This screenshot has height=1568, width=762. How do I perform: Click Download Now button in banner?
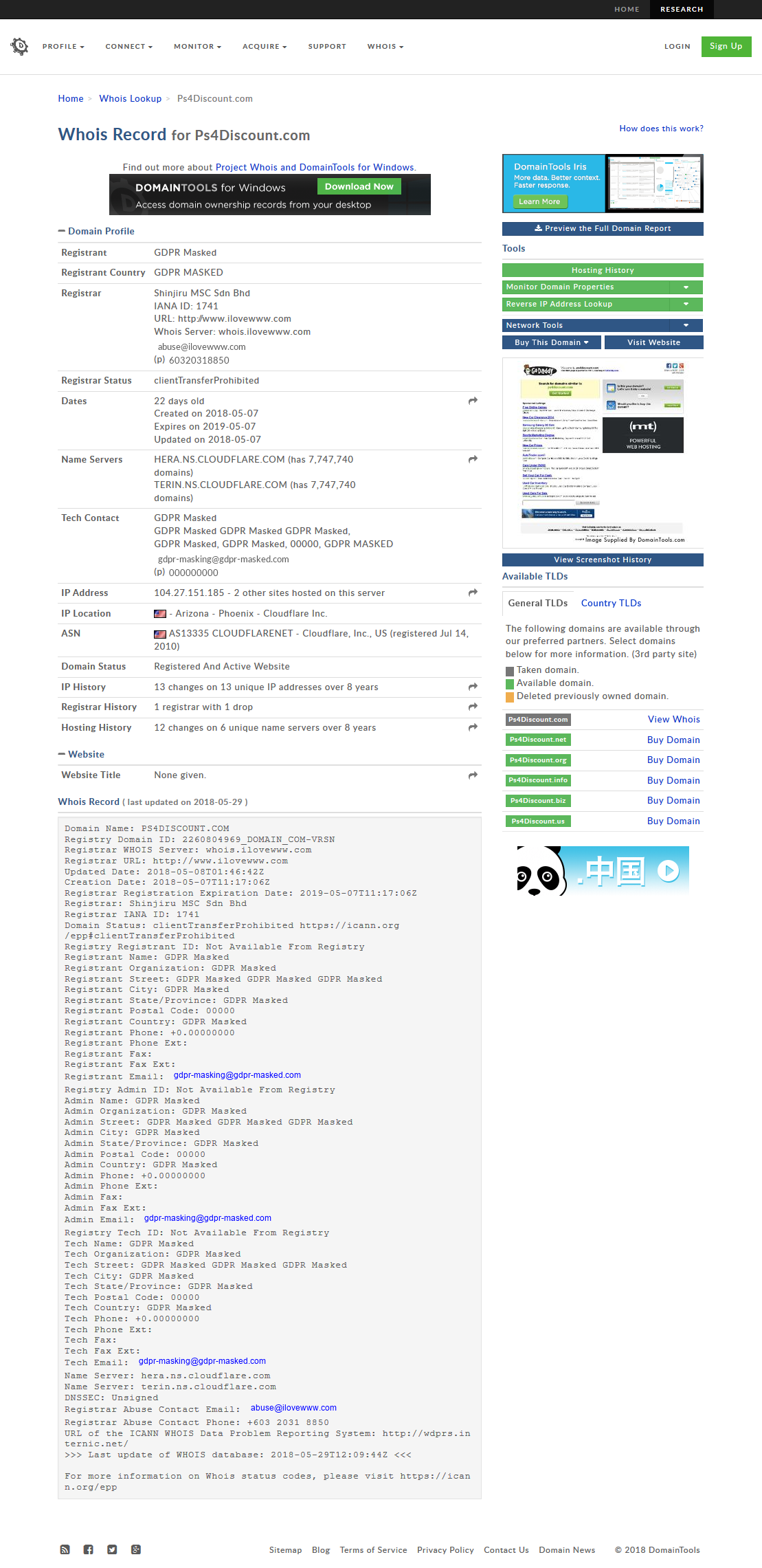pos(359,187)
